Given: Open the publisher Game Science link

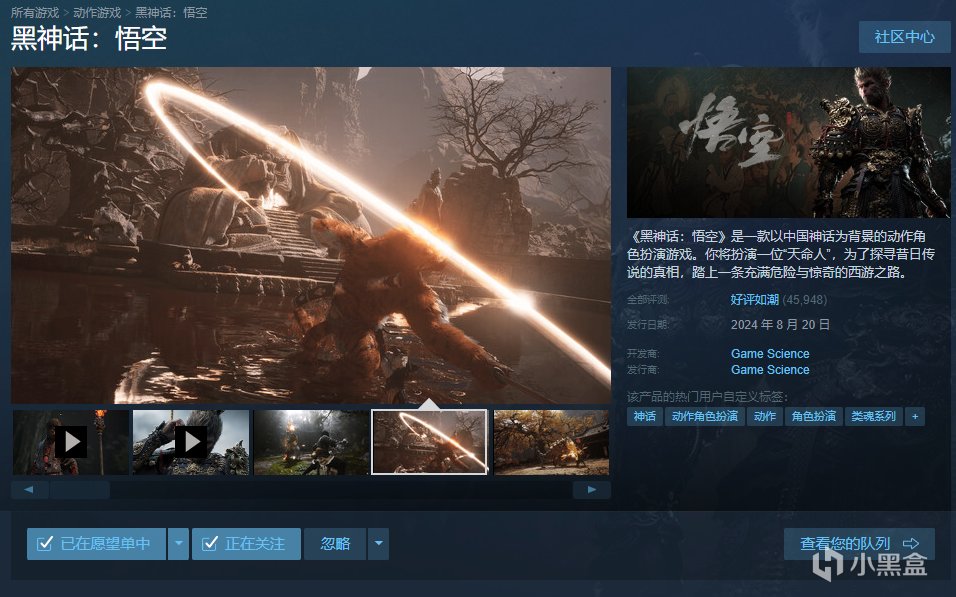Looking at the screenshot, I should pyautogui.click(x=770, y=370).
